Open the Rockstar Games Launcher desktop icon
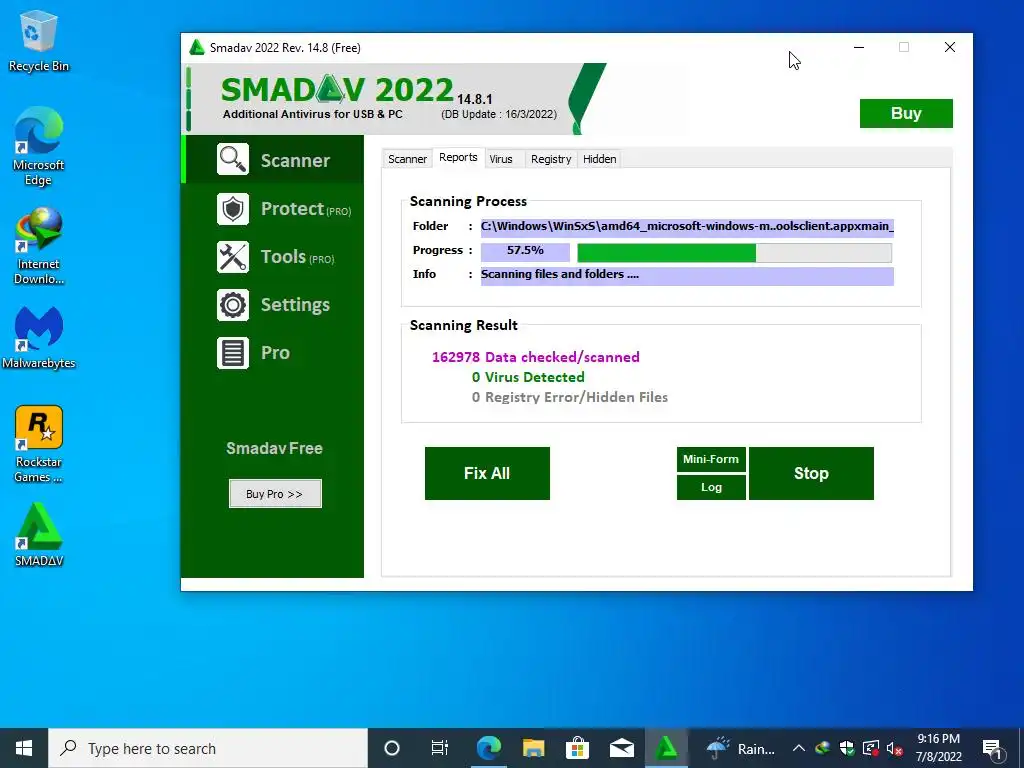The height and width of the screenshot is (768, 1024). (x=39, y=444)
